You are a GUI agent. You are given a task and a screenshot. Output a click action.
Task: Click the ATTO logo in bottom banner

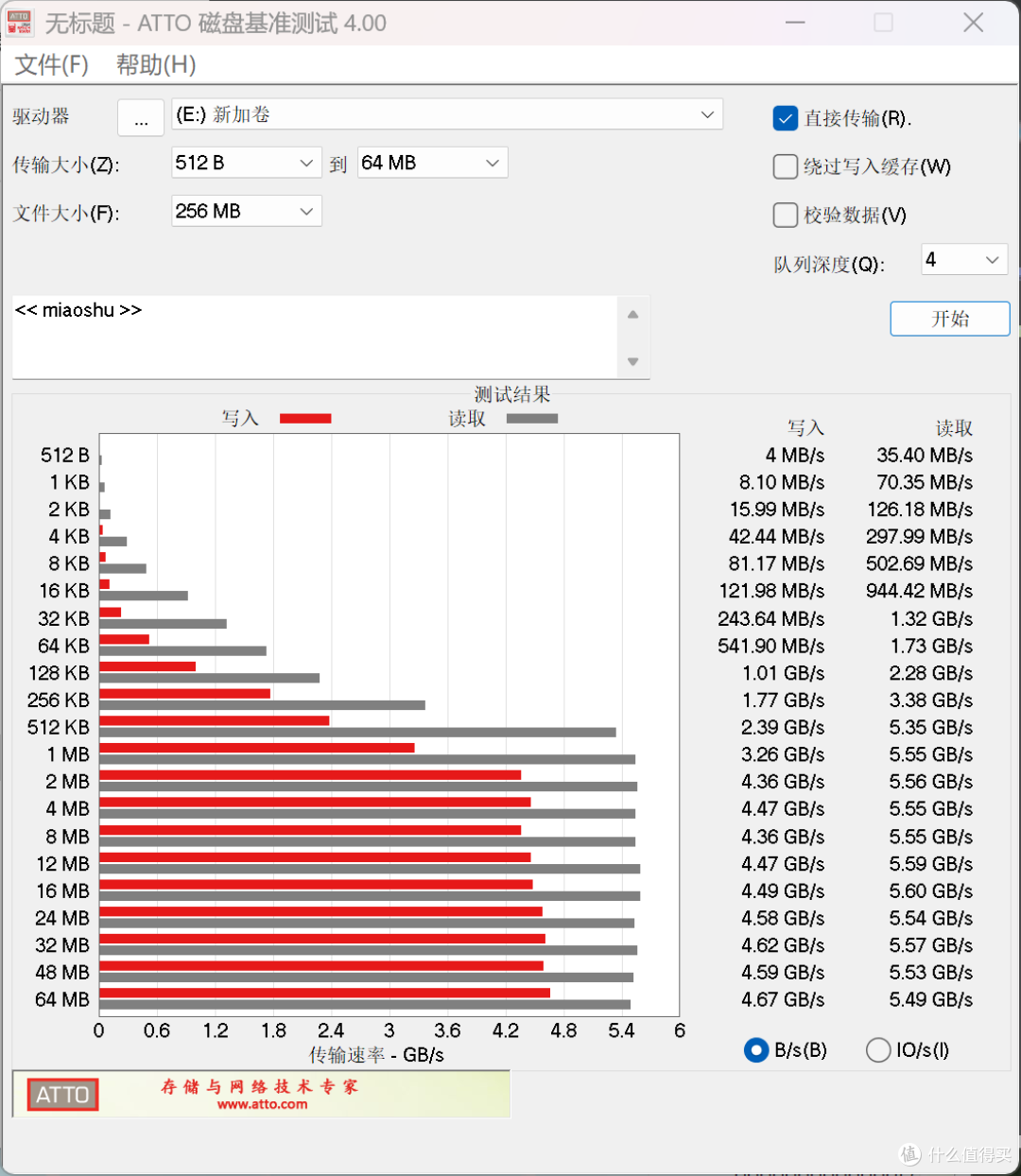tap(62, 1095)
